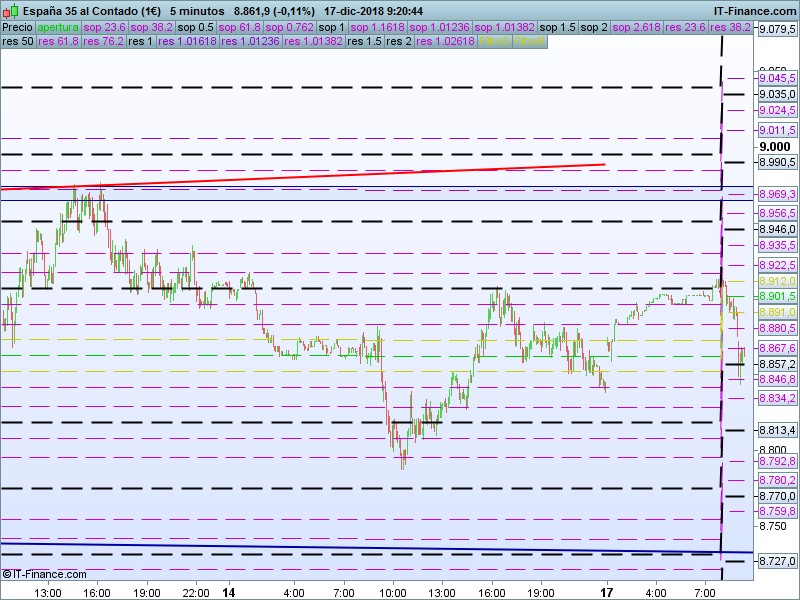This screenshot has width=800, height=600.
Task: Click the sop 0.5 indicator label
Action: [x=195, y=28]
